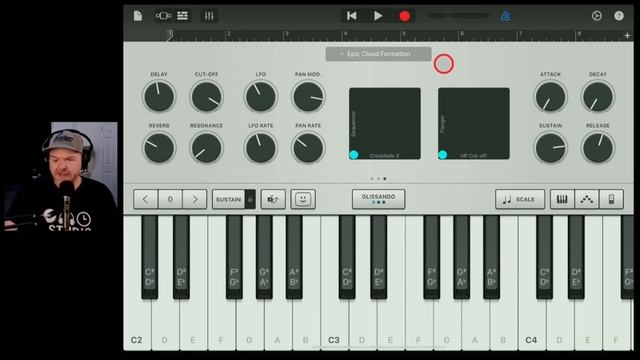Start playback with the Play button

[378, 16]
